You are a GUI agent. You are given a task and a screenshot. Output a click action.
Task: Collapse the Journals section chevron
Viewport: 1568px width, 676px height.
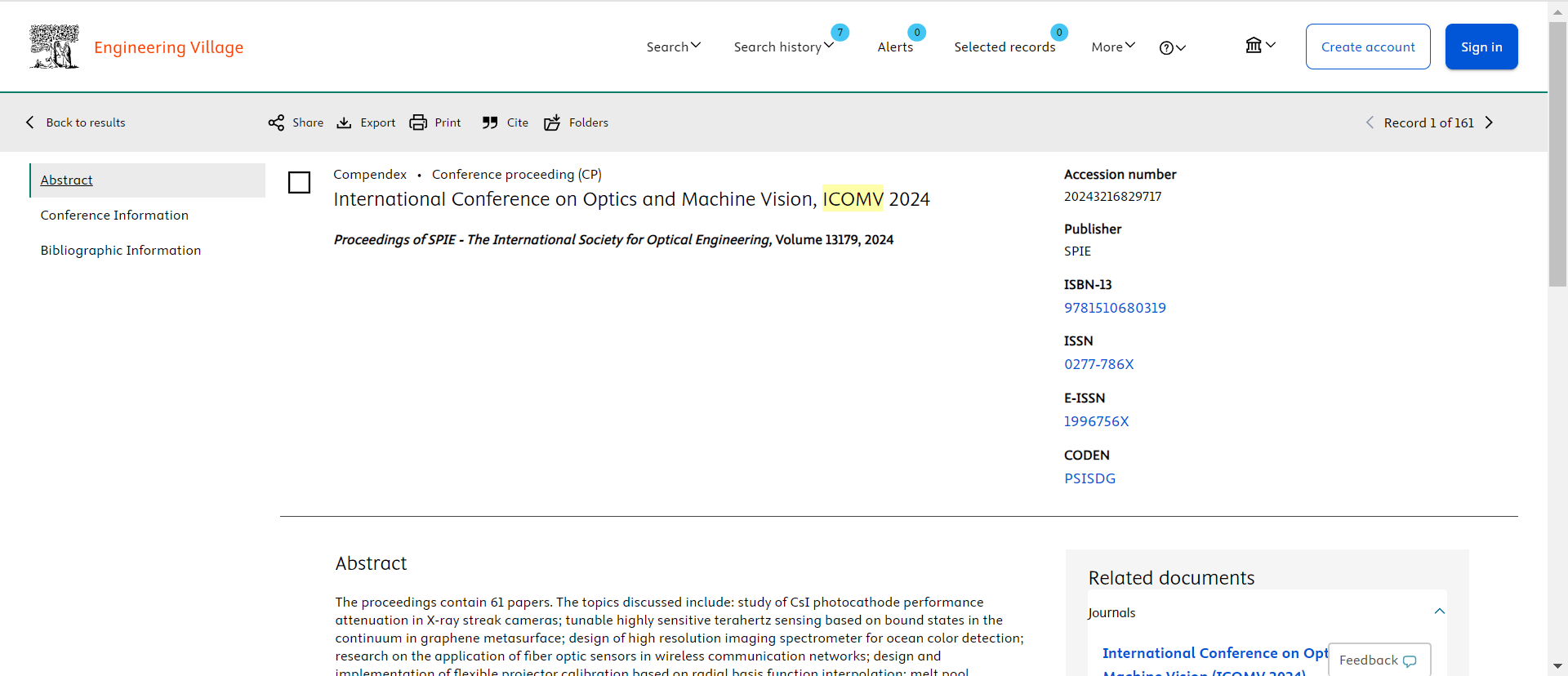tap(1440, 612)
